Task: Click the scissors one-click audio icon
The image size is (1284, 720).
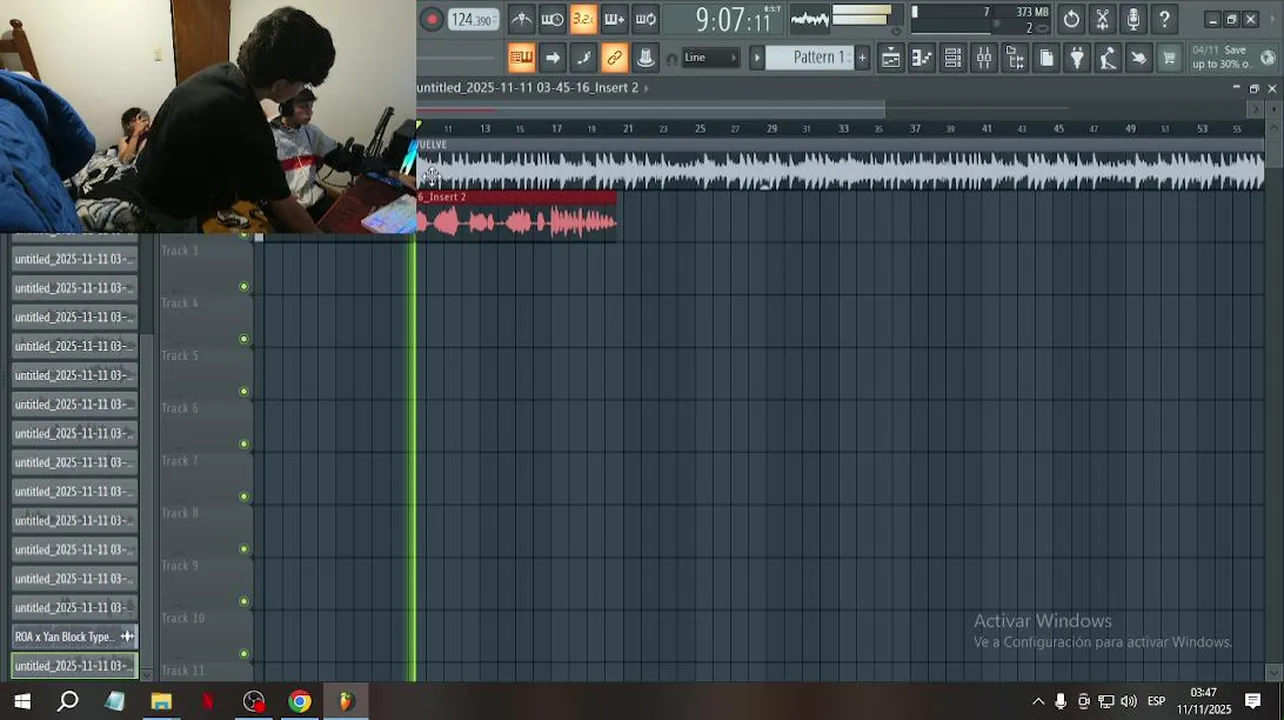Action: [1102, 19]
